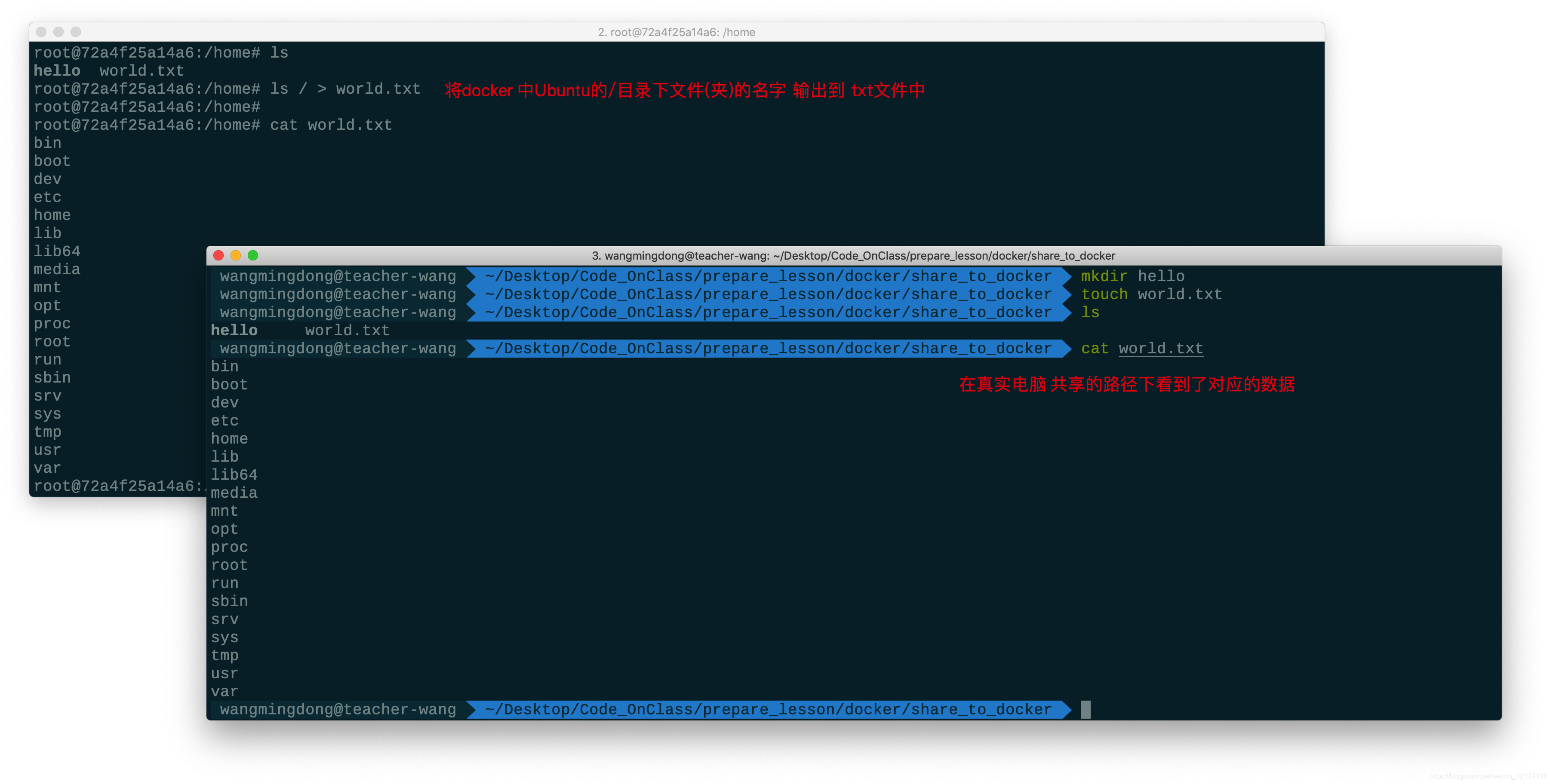
Task: Click 'bin' line in back root terminal
Action: (x=48, y=143)
